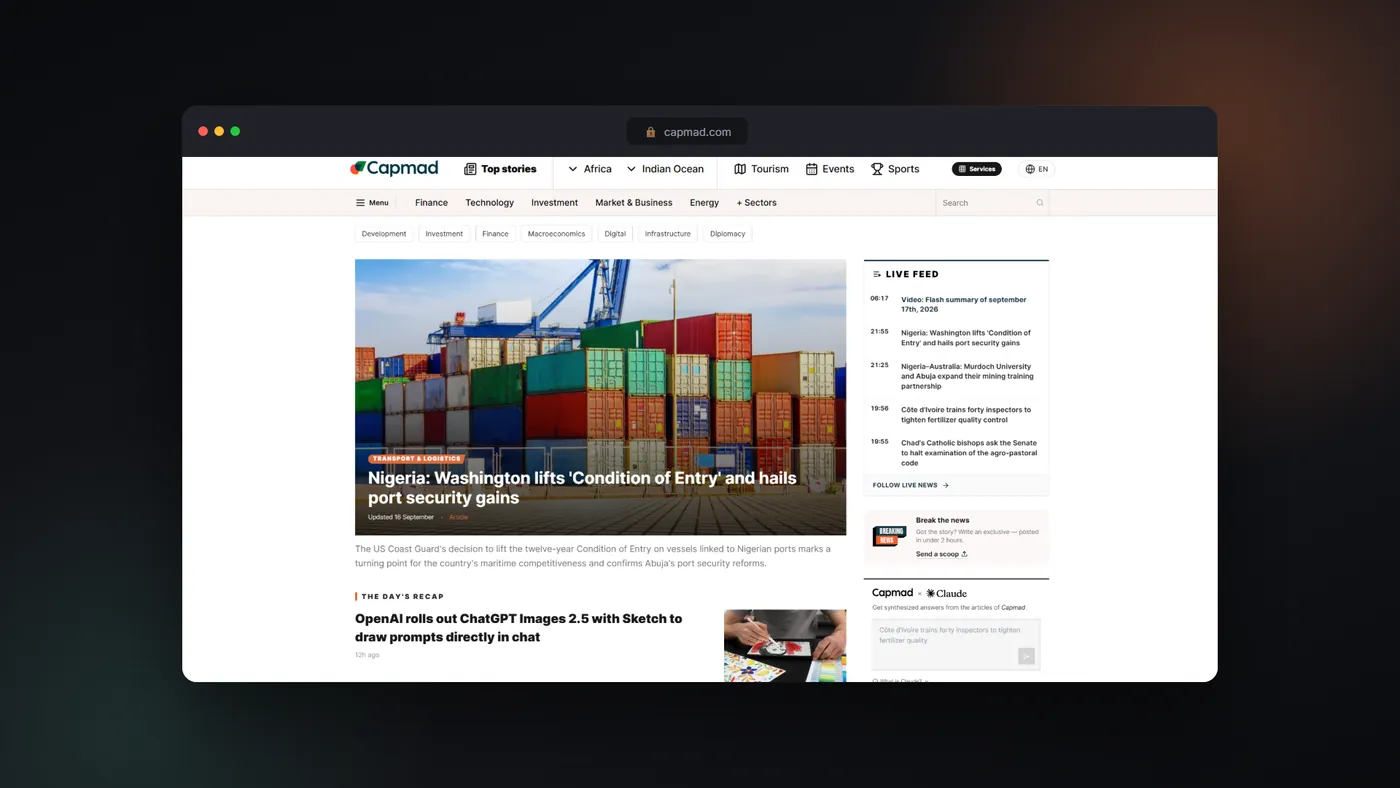Select the Investment item in navigation bar
The width and height of the screenshot is (1400, 788).
pyautogui.click(x=555, y=203)
